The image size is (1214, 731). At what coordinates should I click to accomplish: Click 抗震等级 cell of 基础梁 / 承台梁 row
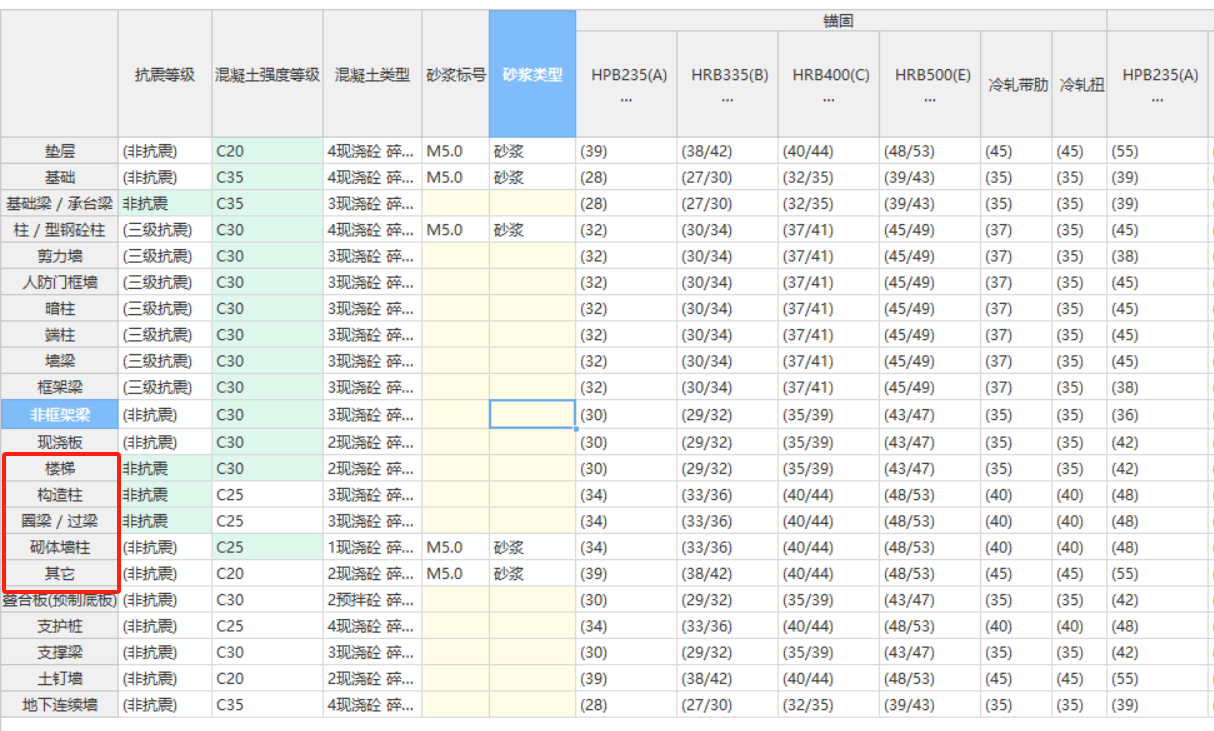pos(165,203)
